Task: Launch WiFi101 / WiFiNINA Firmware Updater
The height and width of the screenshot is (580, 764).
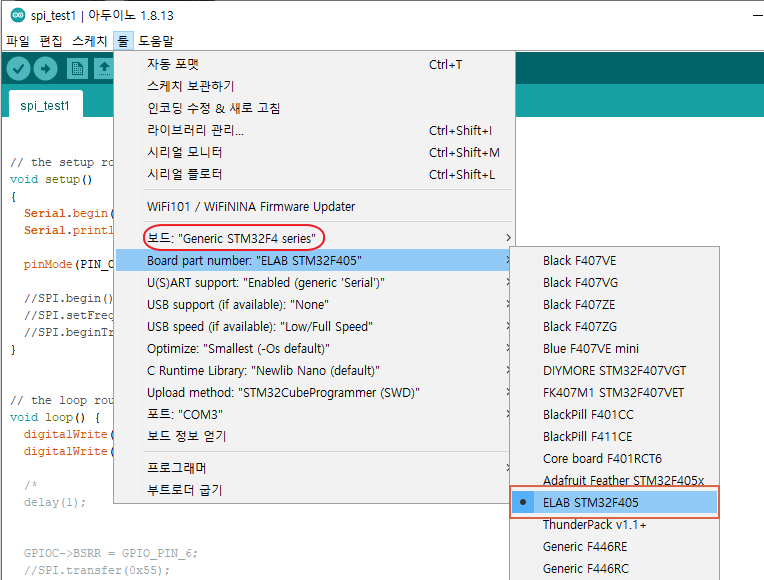Action: coord(315,207)
